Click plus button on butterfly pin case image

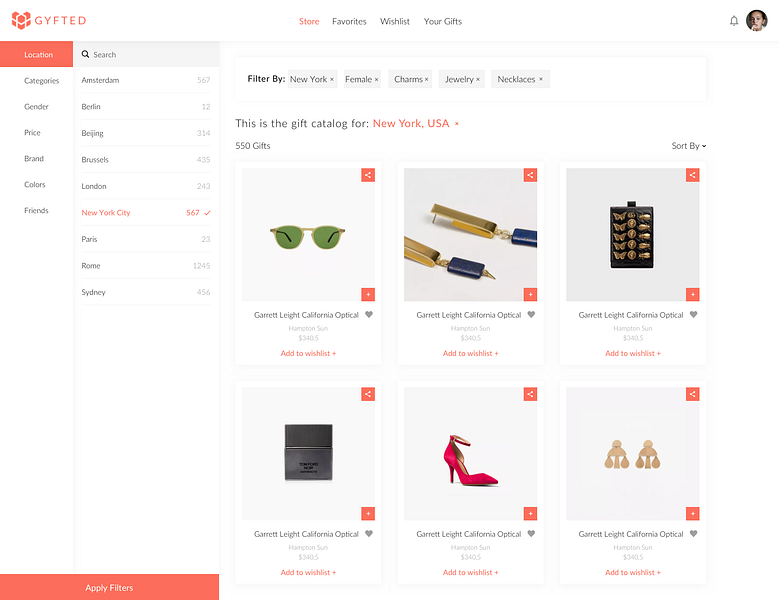click(x=693, y=295)
